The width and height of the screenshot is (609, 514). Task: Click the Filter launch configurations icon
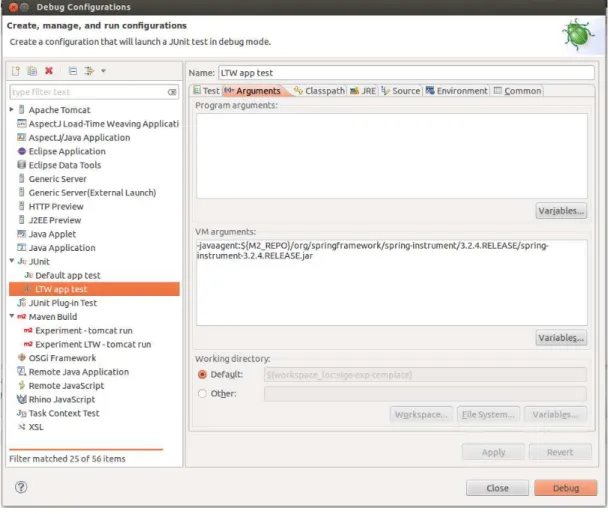coord(89,71)
